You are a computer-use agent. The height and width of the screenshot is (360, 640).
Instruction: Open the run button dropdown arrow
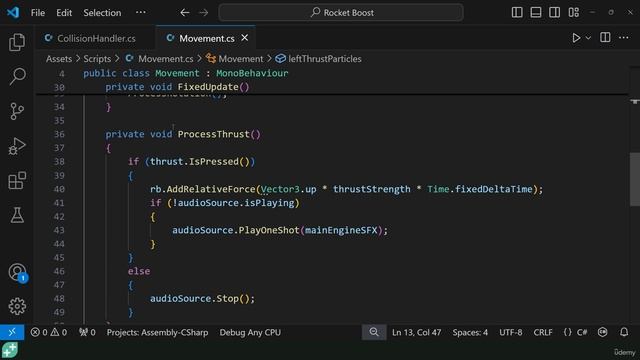[x=588, y=38]
